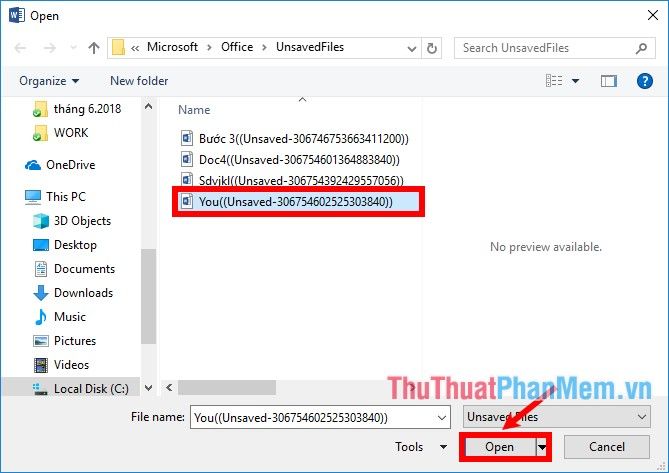Select Microsoft in the breadcrumb path
Image resolution: width=669 pixels, height=473 pixels.
[172, 47]
